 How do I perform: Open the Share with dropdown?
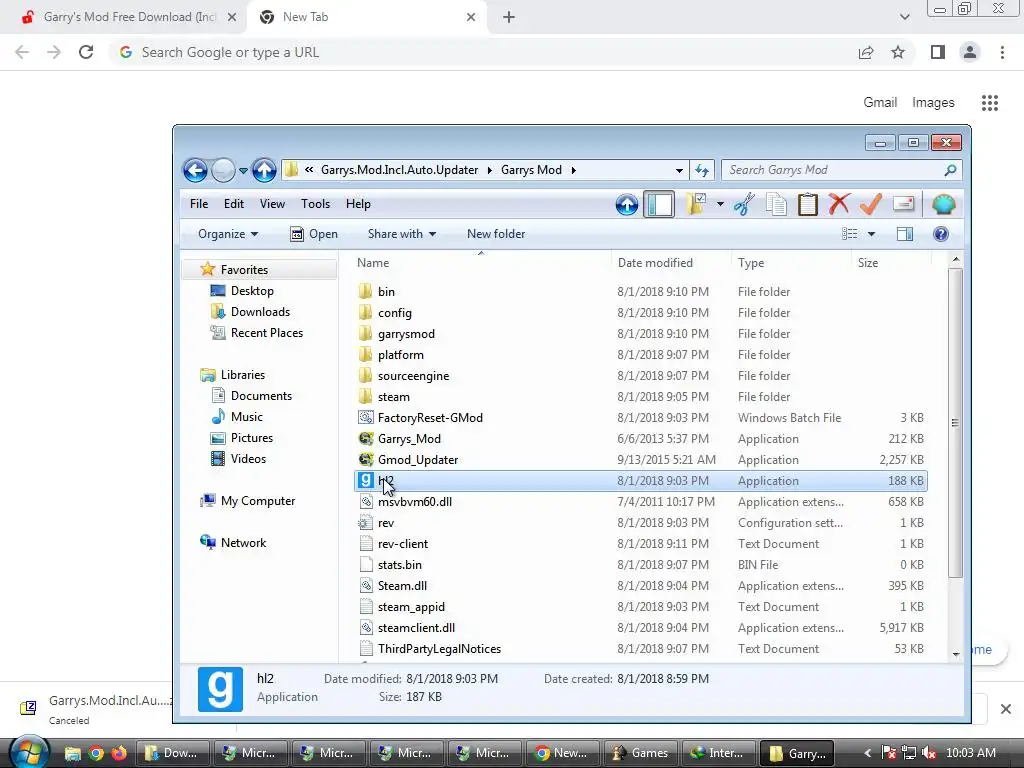coord(402,234)
